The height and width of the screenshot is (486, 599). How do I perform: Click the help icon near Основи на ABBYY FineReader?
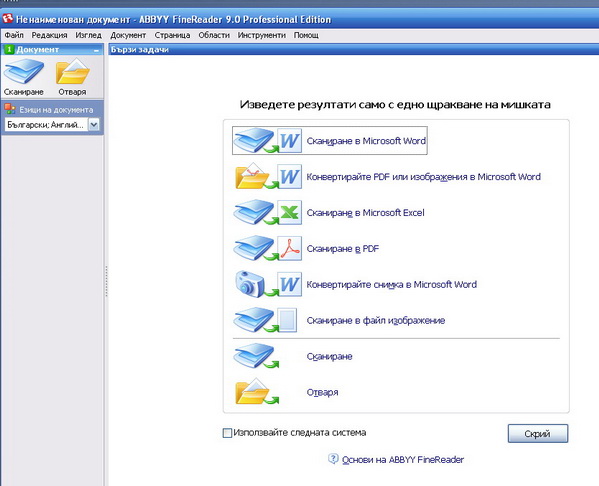point(333,459)
